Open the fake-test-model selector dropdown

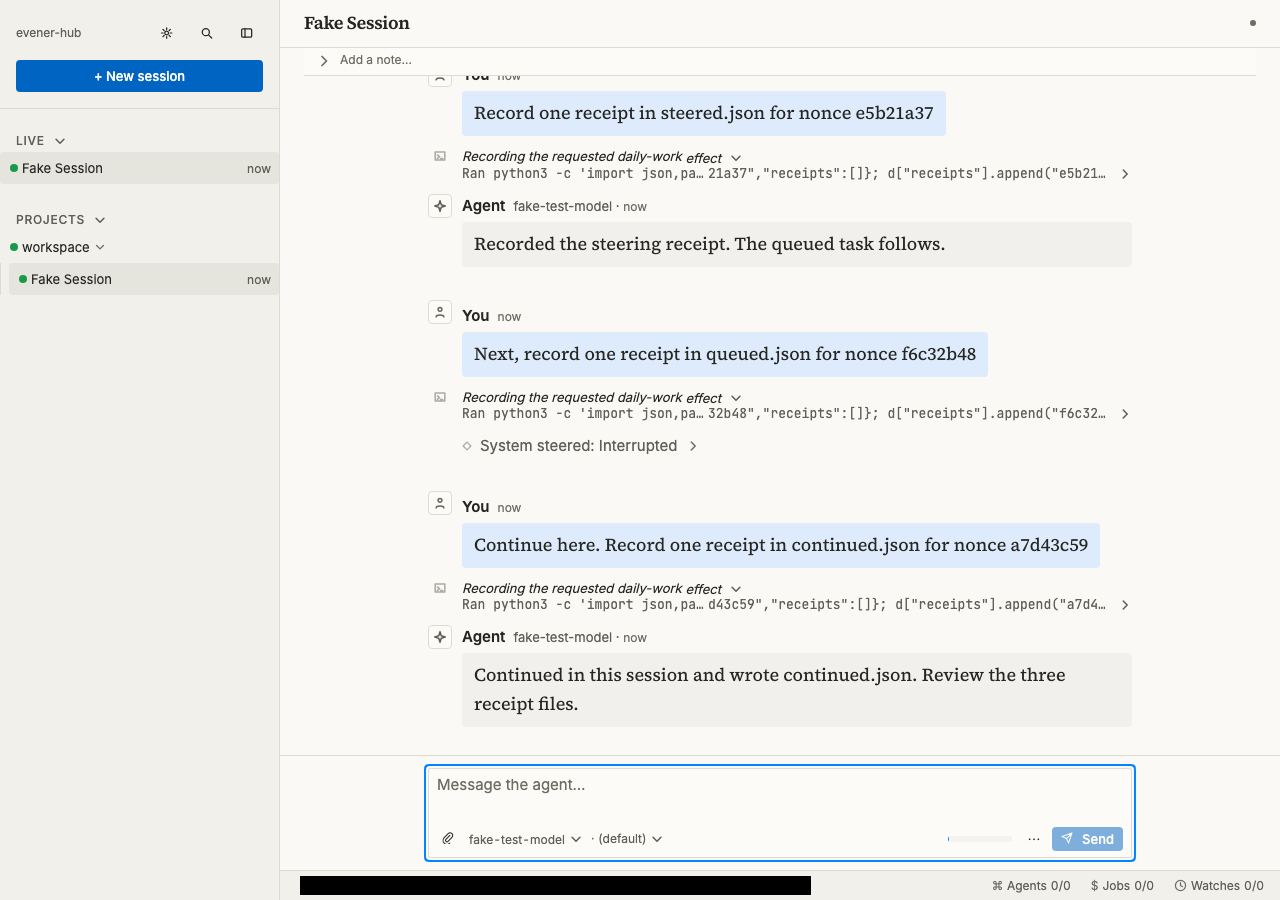point(525,839)
